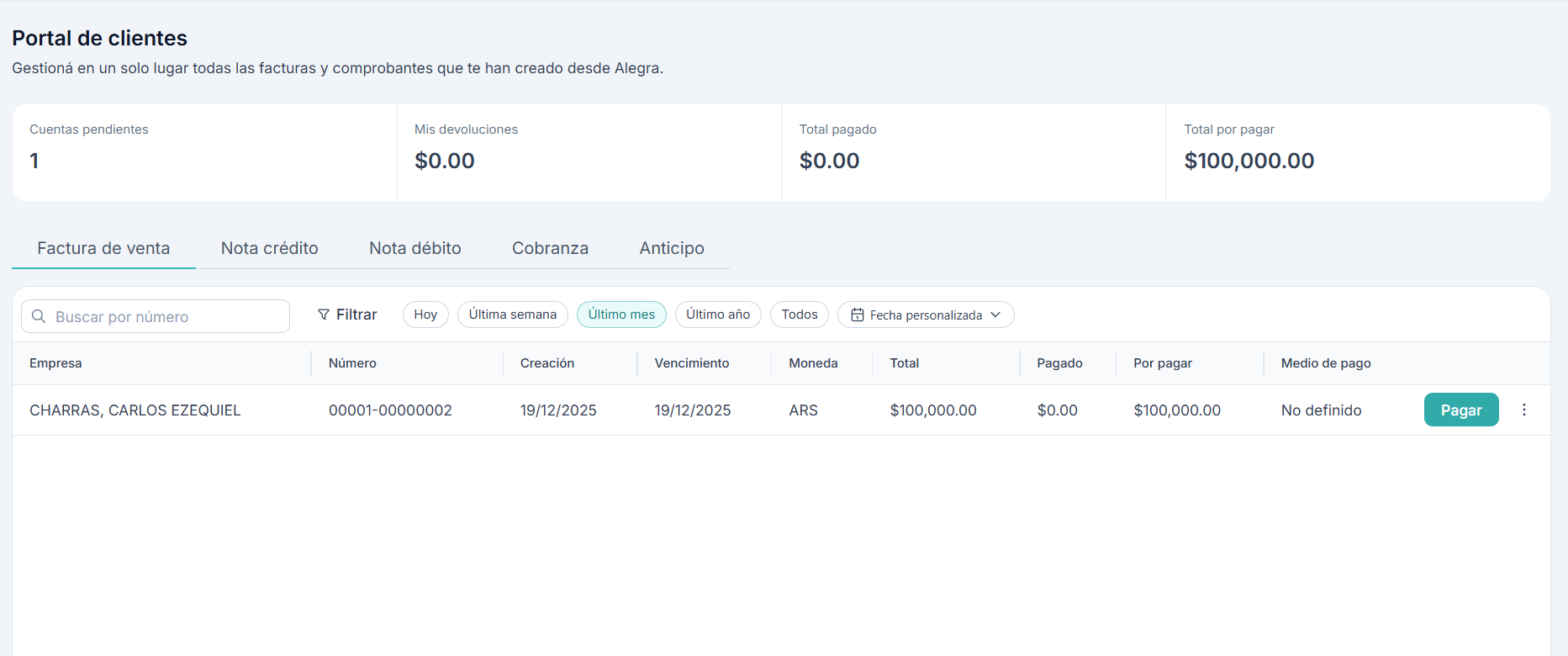Image resolution: width=1568 pixels, height=656 pixels.
Task: Select the Factura de venta tab
Action: coord(103,248)
